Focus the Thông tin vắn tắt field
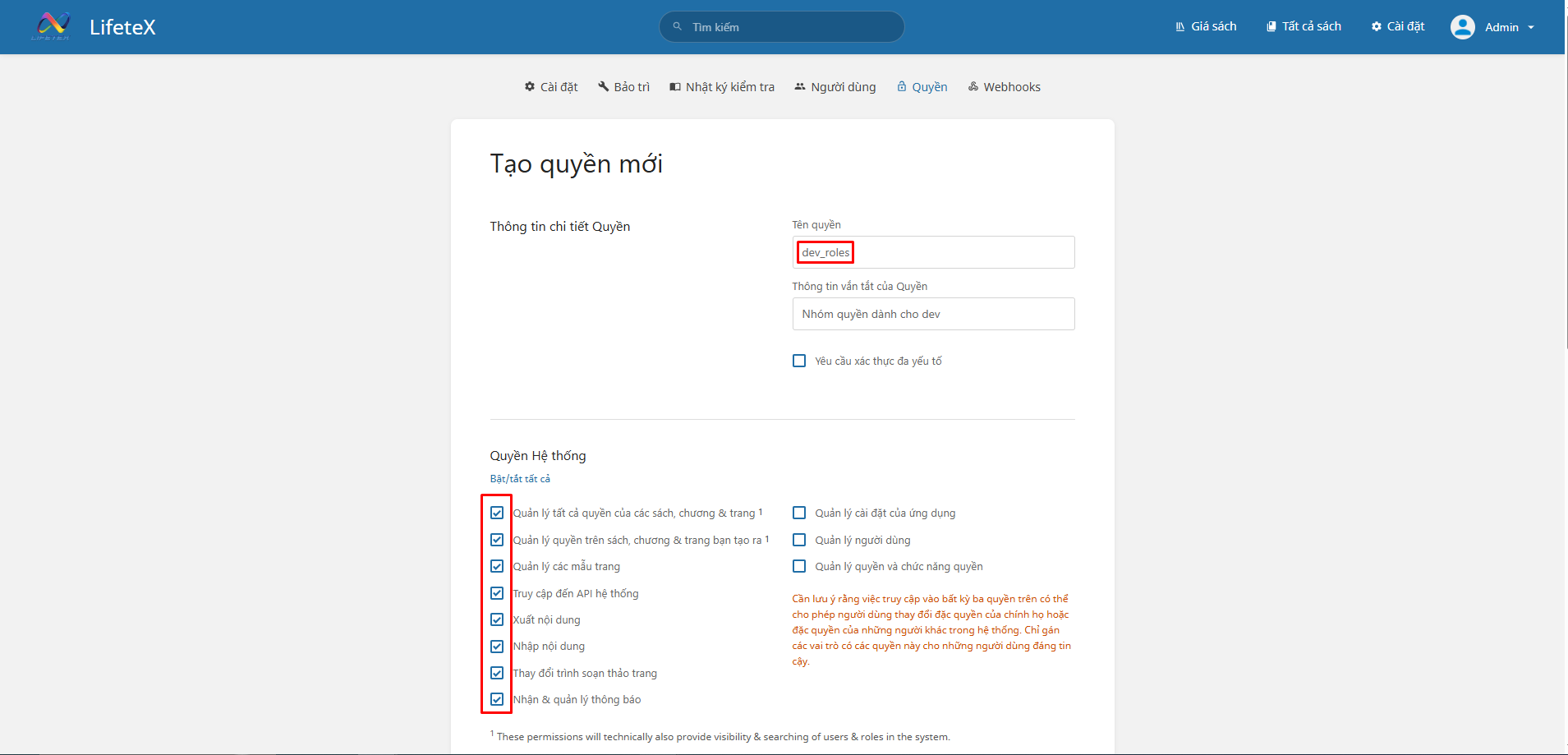The image size is (1568, 755). pos(933,314)
